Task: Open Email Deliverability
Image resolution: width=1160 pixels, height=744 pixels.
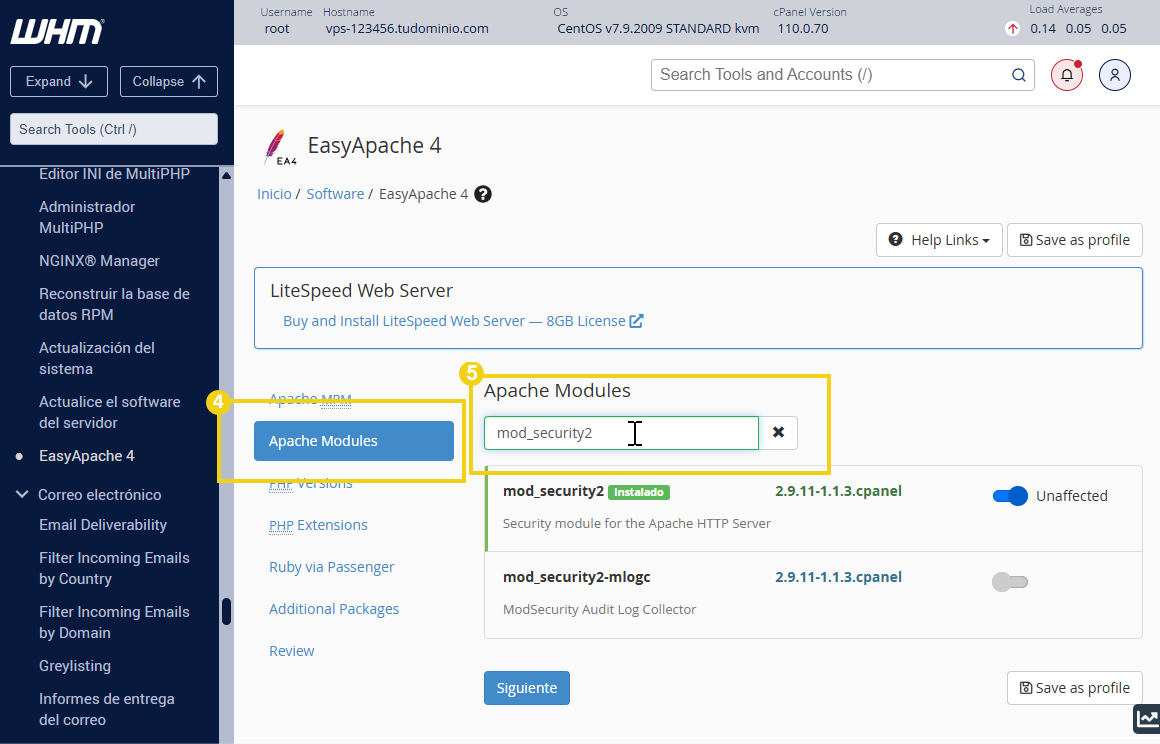Action: (103, 525)
